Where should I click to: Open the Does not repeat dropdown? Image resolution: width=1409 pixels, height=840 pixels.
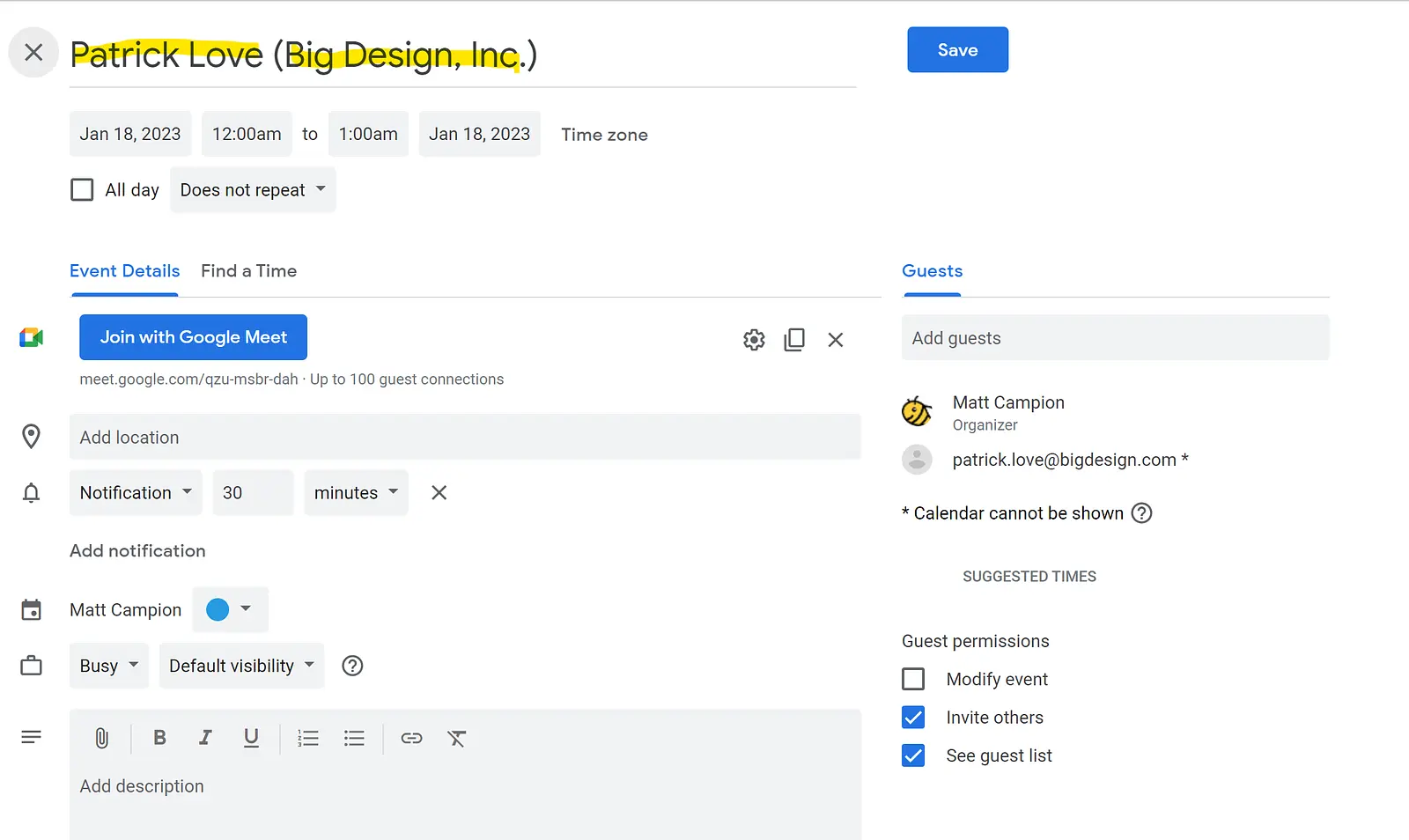click(253, 190)
